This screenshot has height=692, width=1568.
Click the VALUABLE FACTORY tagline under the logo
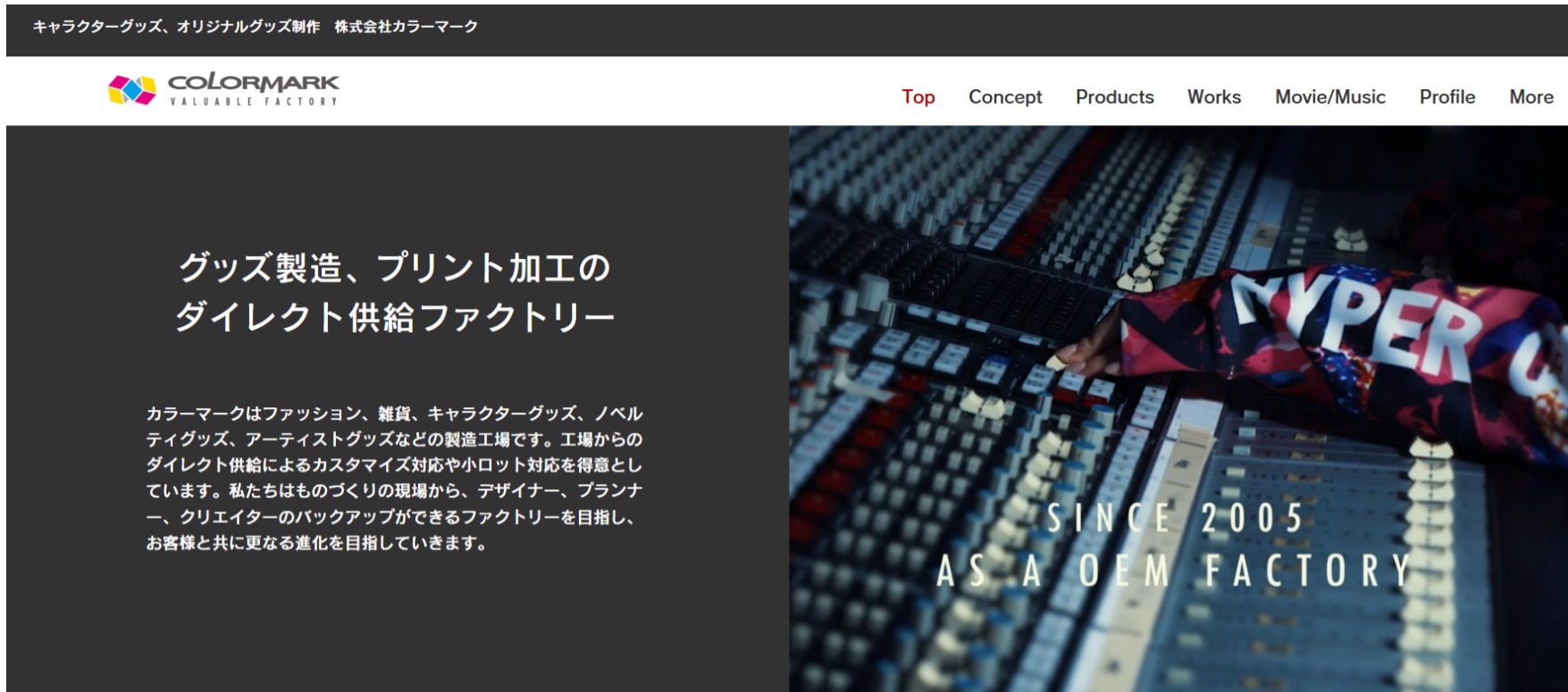pos(254,102)
